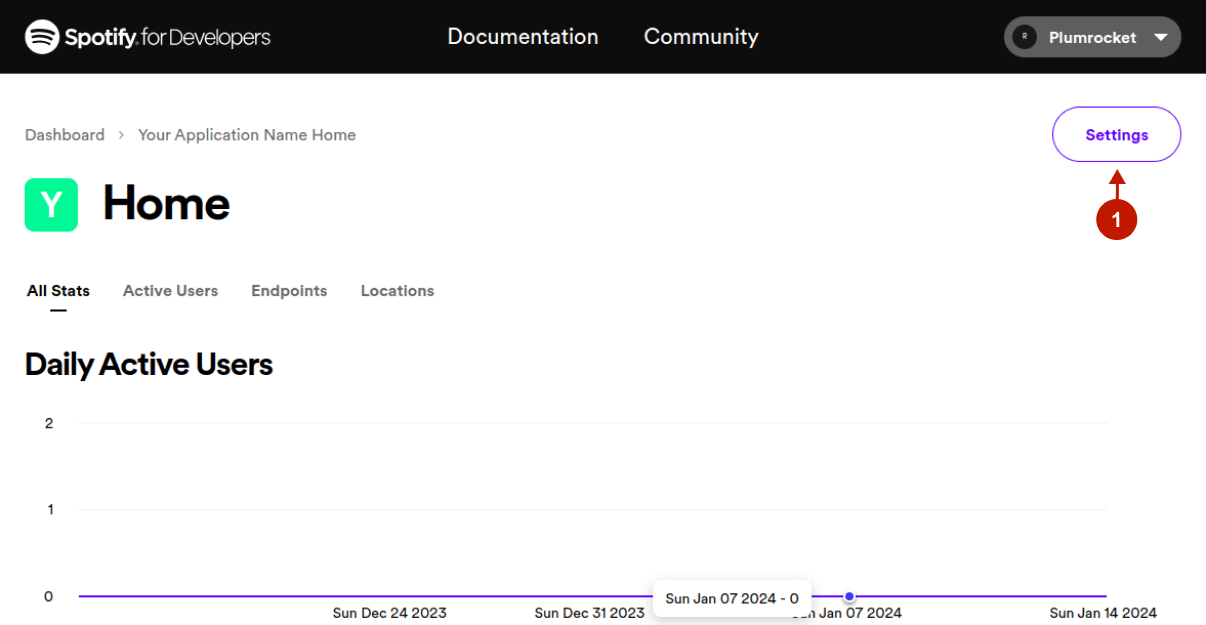Image resolution: width=1206 pixels, height=625 pixels.
Task: Click the Plumrocket profile avatar
Action: pyautogui.click(x=1024, y=37)
